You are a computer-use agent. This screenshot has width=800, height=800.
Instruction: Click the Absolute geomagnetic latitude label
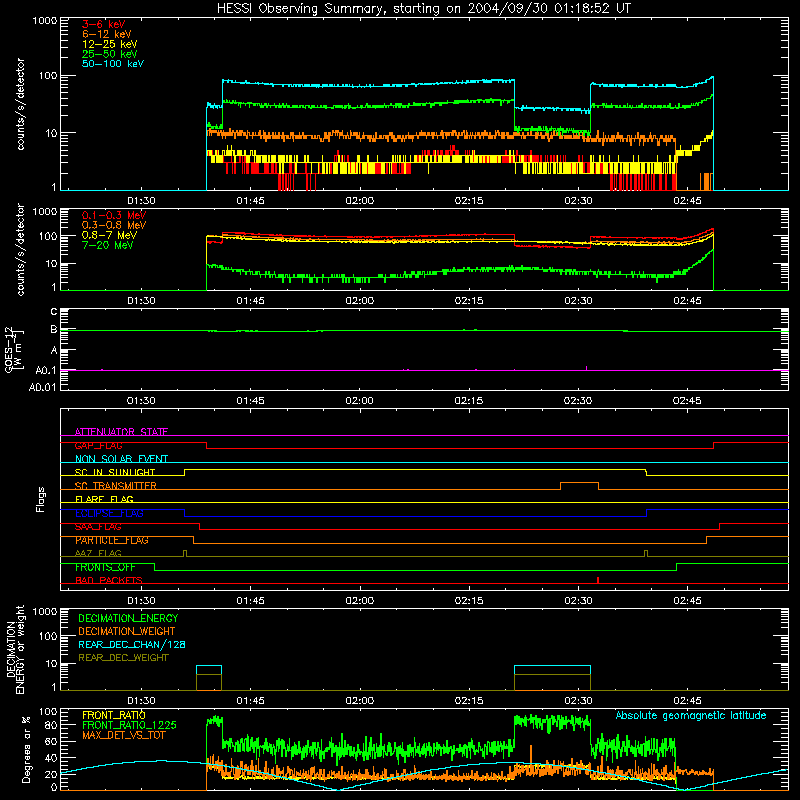pyautogui.click(x=691, y=715)
